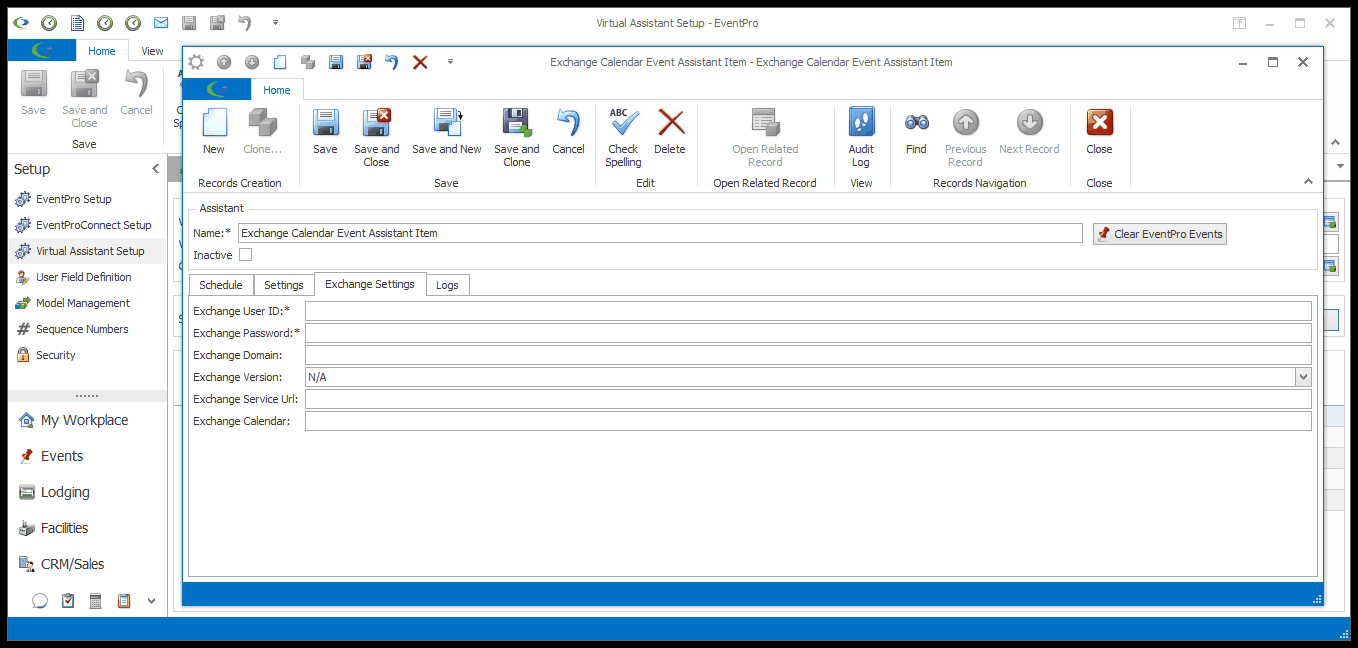This screenshot has width=1358, height=648.
Task: Click the gear icon in dialog title bar
Action: [x=196, y=62]
